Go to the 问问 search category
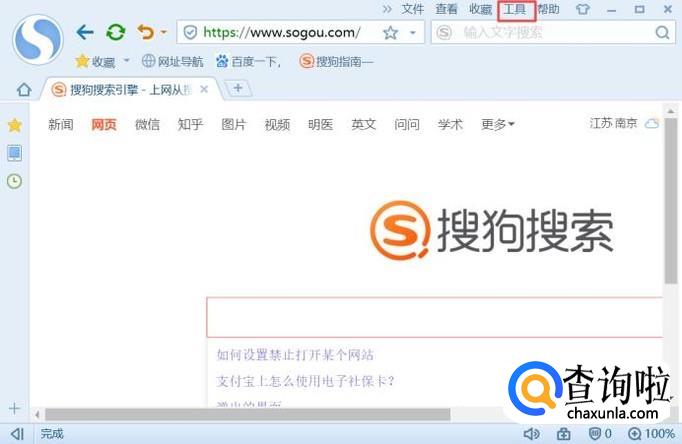The width and height of the screenshot is (682, 444). click(407, 125)
